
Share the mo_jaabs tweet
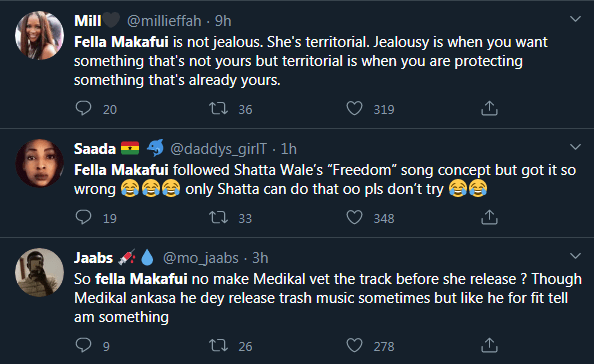tap(489, 345)
